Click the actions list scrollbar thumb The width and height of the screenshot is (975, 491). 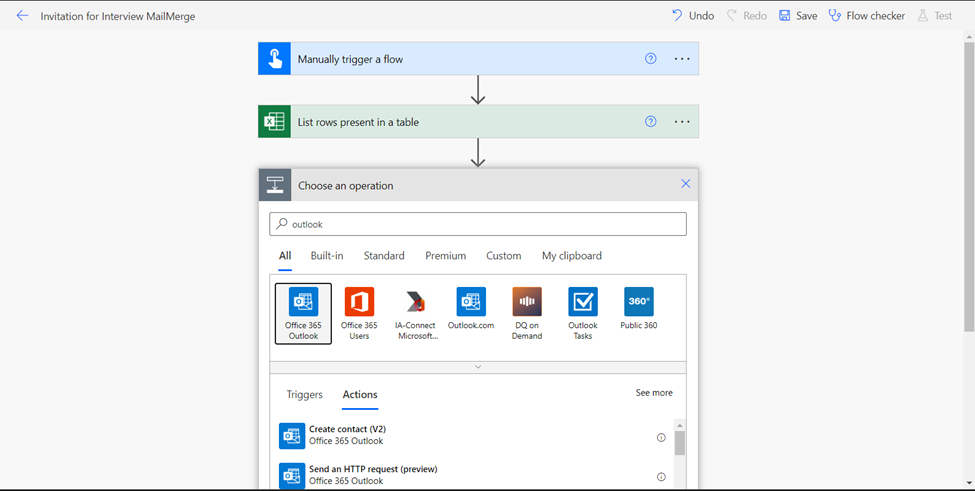click(680, 443)
